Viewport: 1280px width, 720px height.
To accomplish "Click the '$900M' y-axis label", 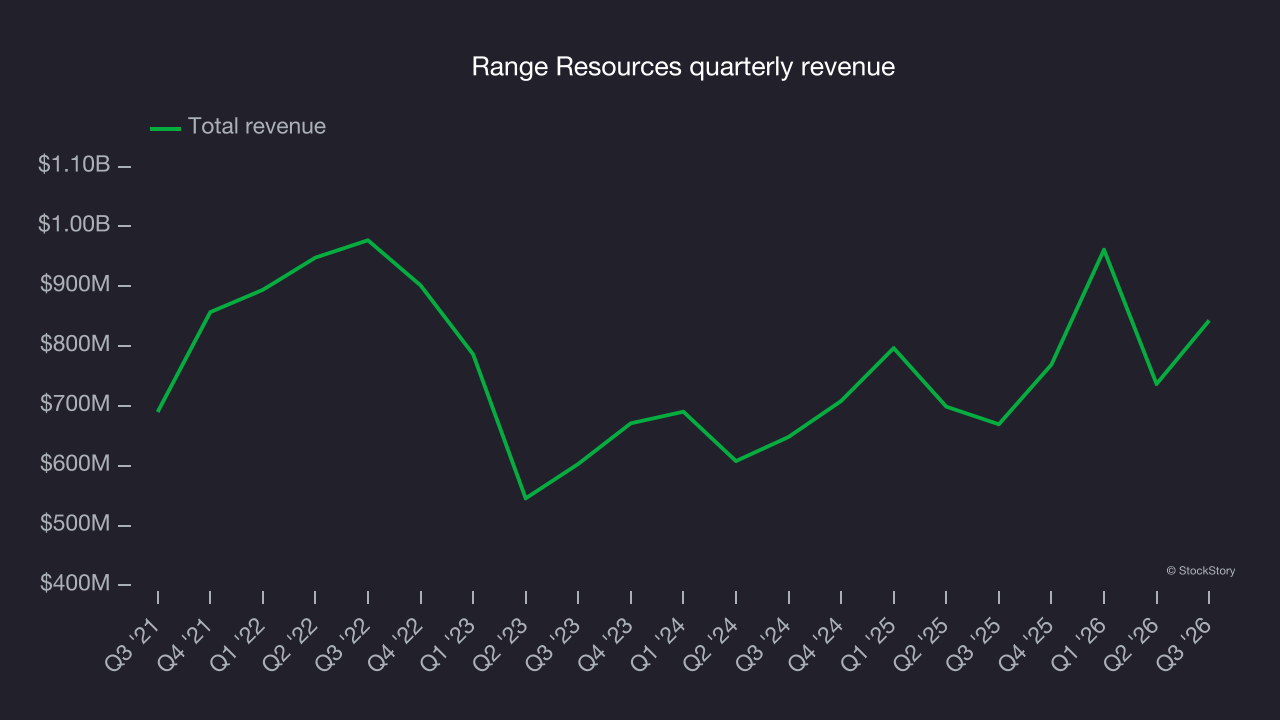I will (x=75, y=285).
